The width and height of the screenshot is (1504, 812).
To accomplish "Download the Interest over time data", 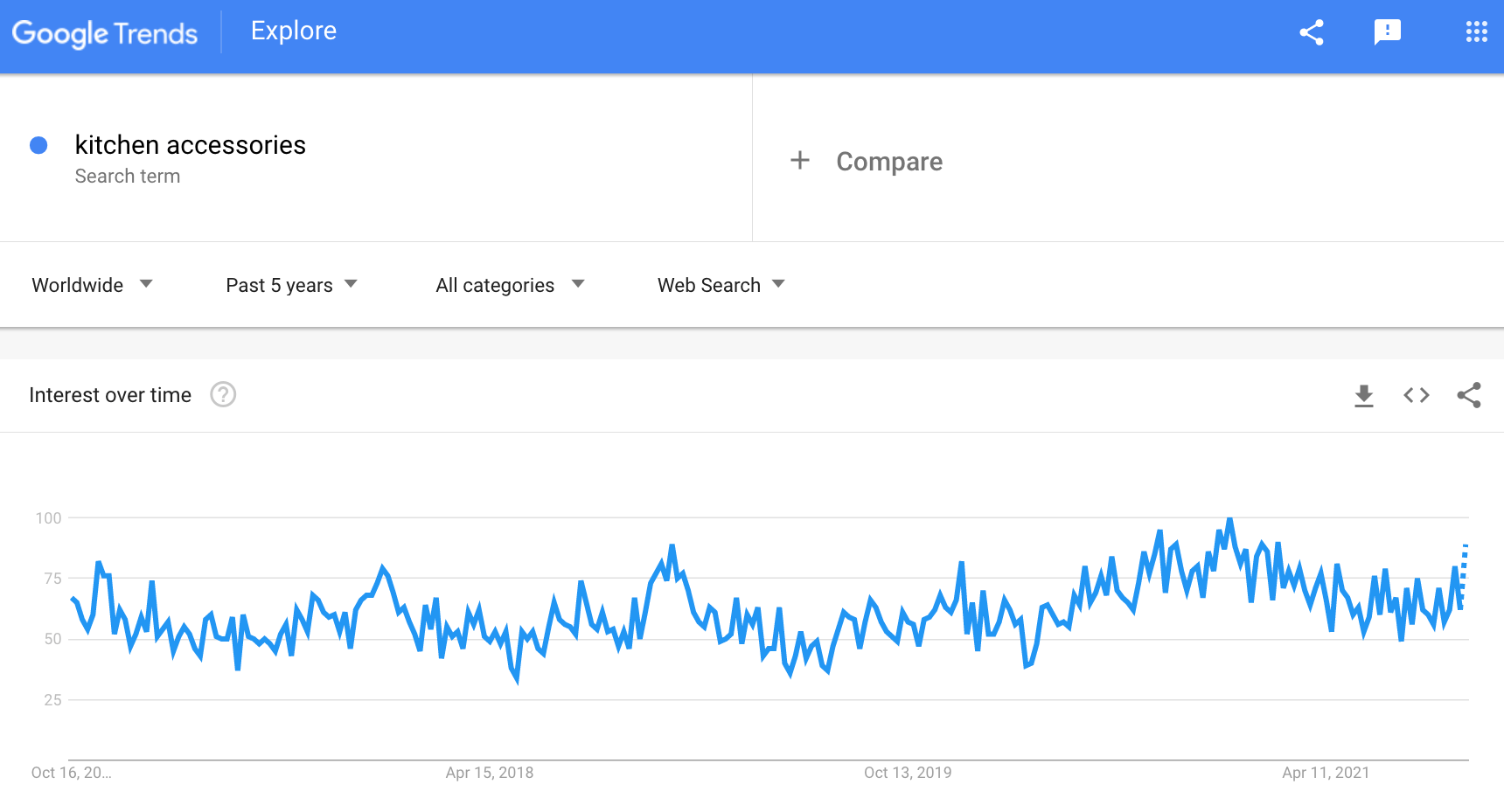I will (x=1363, y=396).
